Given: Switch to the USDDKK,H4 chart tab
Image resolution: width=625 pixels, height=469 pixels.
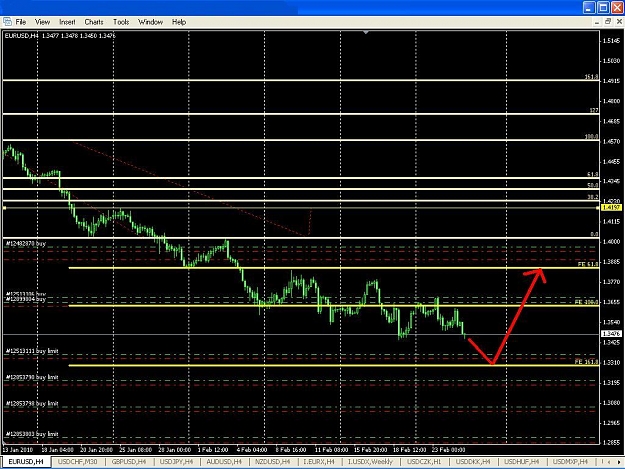Looking at the screenshot, I should pos(473,462).
